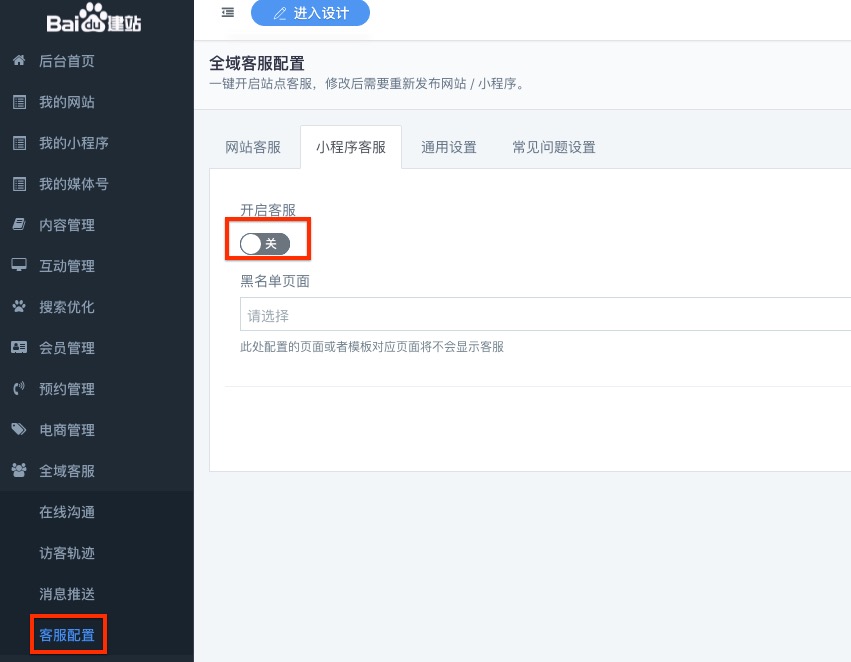This screenshot has height=662, width=851.
Task: Go to 访客轨迹 submenu item
Action: [67, 553]
